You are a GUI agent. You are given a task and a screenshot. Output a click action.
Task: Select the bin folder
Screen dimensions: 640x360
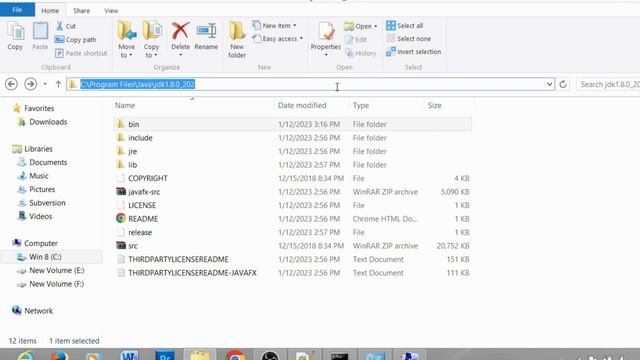pos(292,124)
